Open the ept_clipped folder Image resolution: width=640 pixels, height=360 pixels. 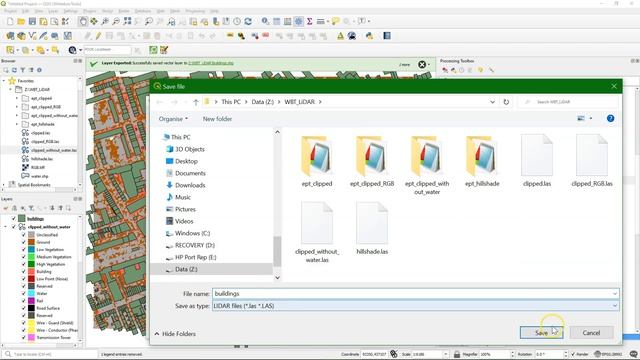pyautogui.click(x=317, y=162)
